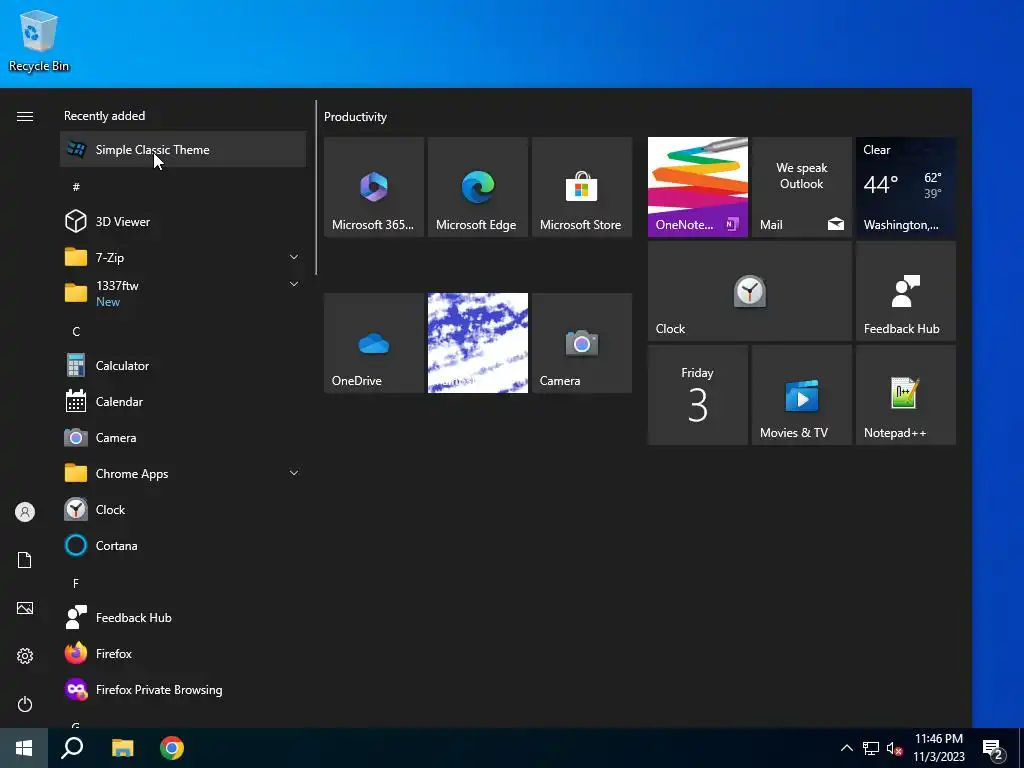Open the Microsoft Edge tile

pyautogui.click(x=477, y=187)
